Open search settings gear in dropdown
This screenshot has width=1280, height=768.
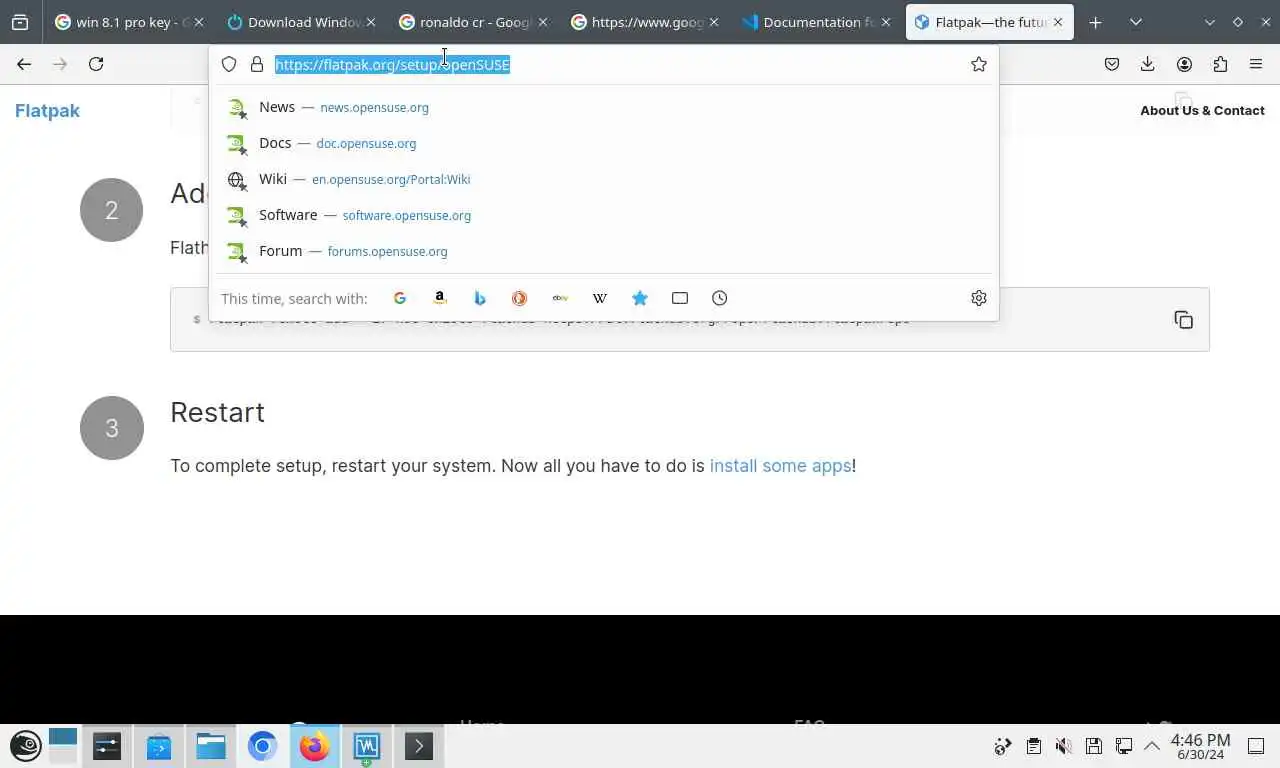click(979, 298)
